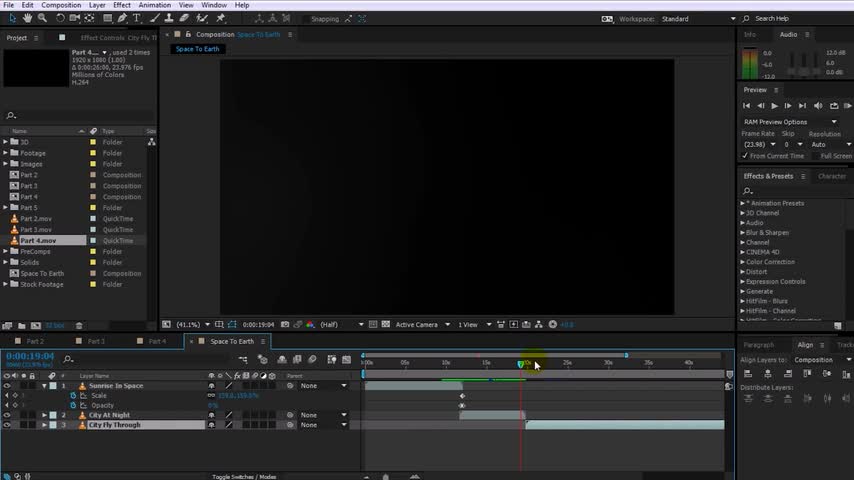Collapse the Sunrise In Space layer properties
854x480 pixels.
point(44,386)
